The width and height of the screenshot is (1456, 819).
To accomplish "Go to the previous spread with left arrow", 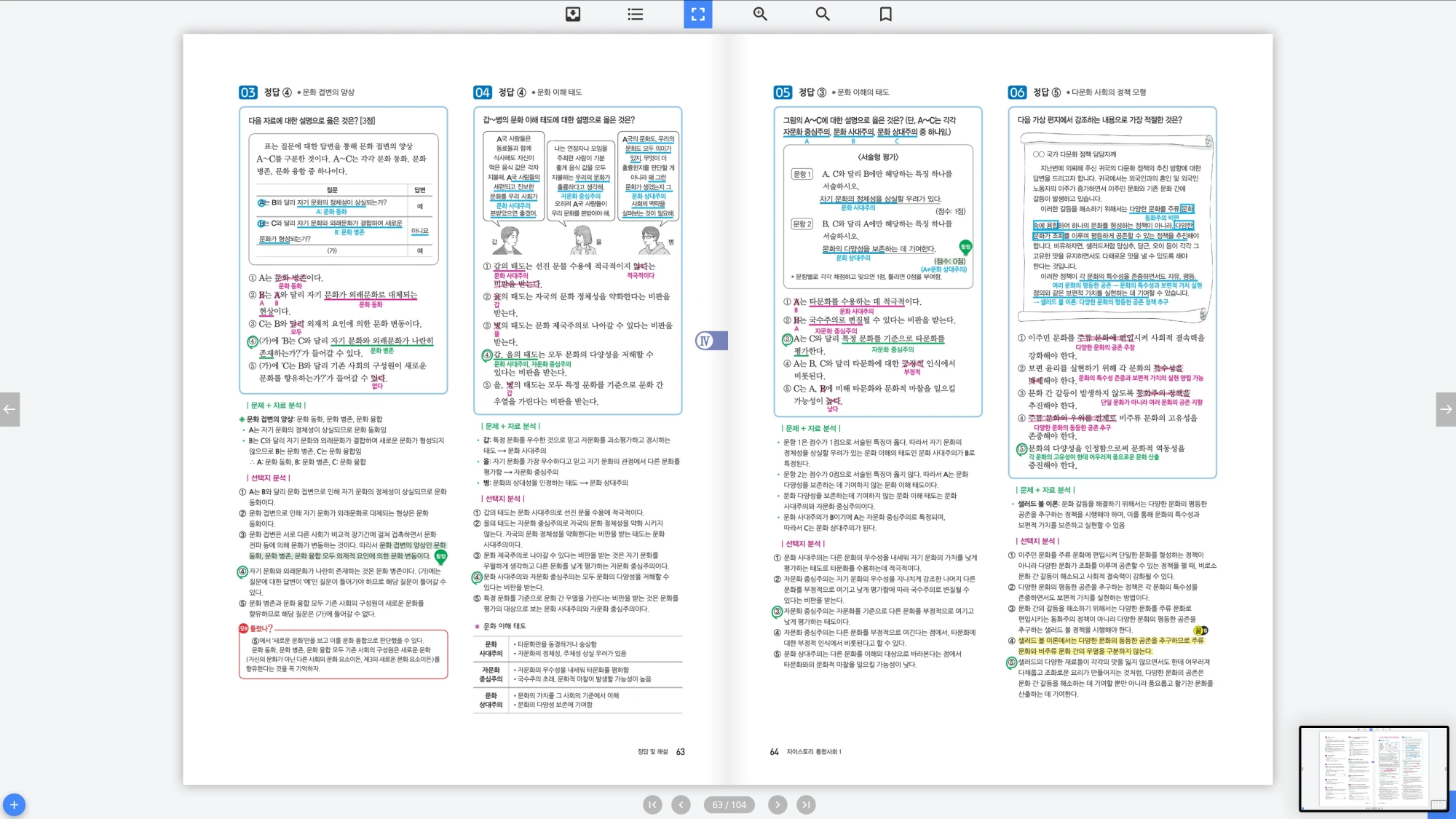I will point(9,409).
